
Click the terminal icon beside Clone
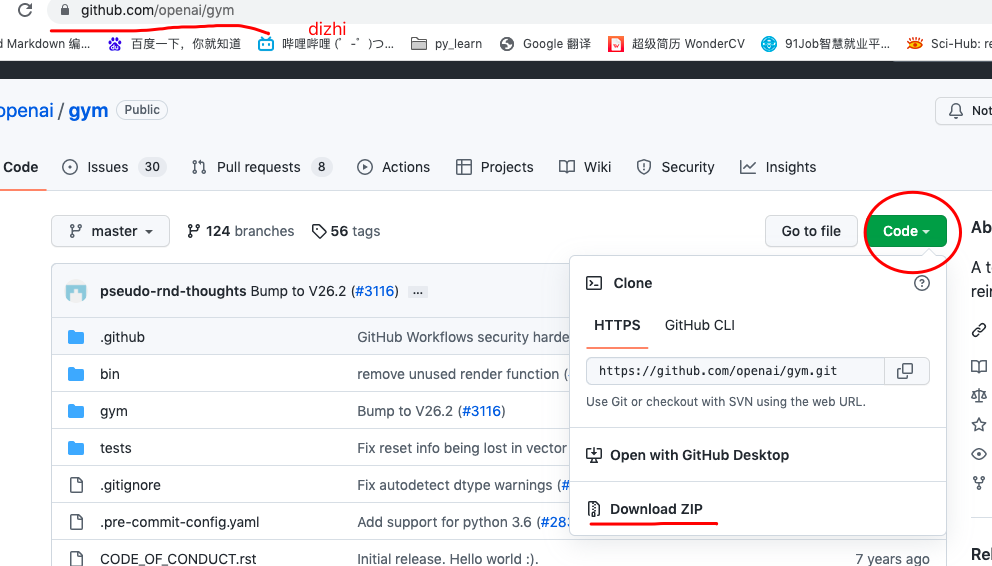point(593,283)
